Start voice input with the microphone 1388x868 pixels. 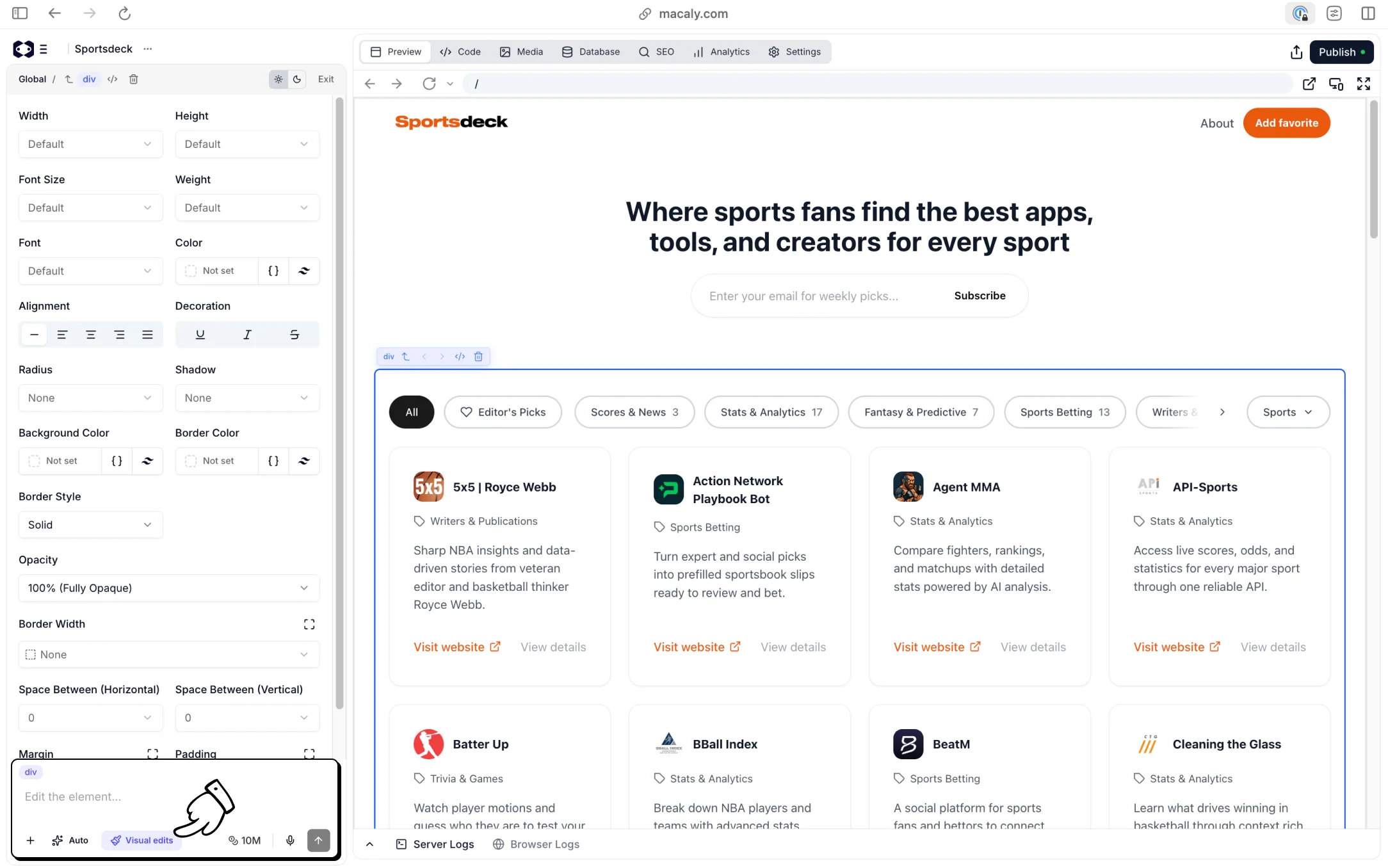tap(290, 840)
